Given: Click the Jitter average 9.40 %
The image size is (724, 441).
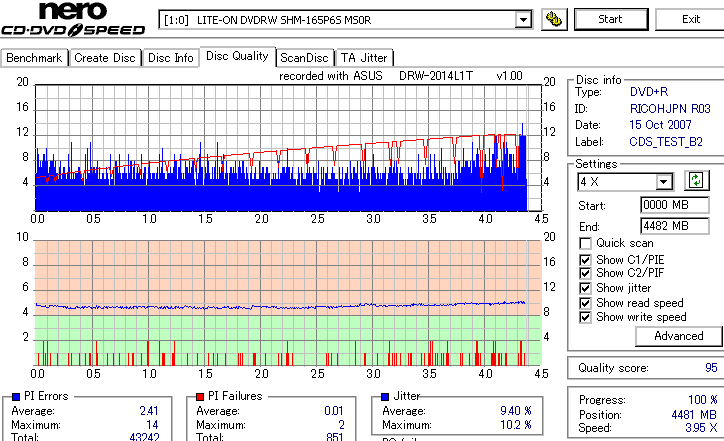Looking at the screenshot, I should click(516, 411).
